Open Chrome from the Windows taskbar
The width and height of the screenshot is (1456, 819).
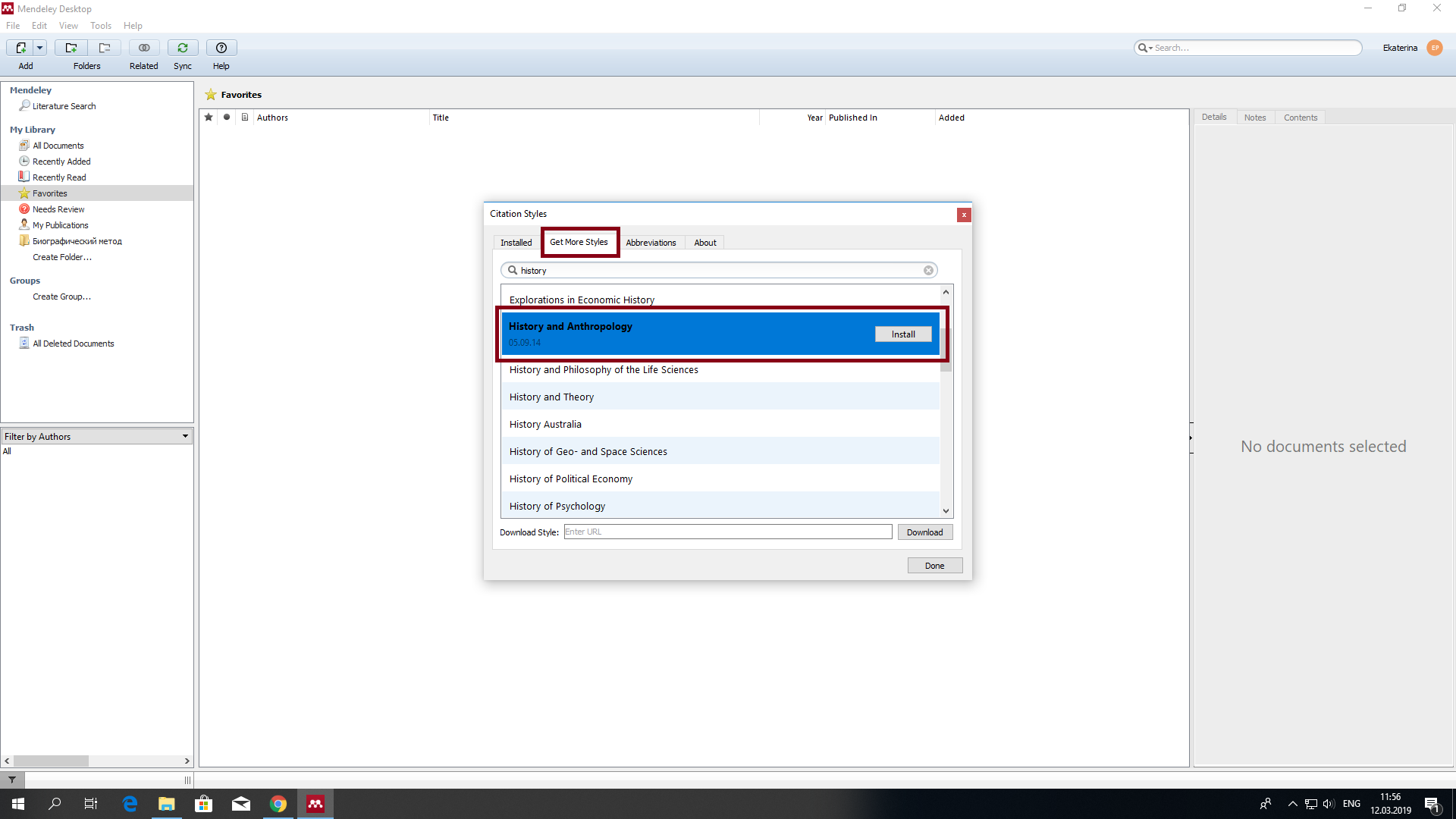coord(278,804)
